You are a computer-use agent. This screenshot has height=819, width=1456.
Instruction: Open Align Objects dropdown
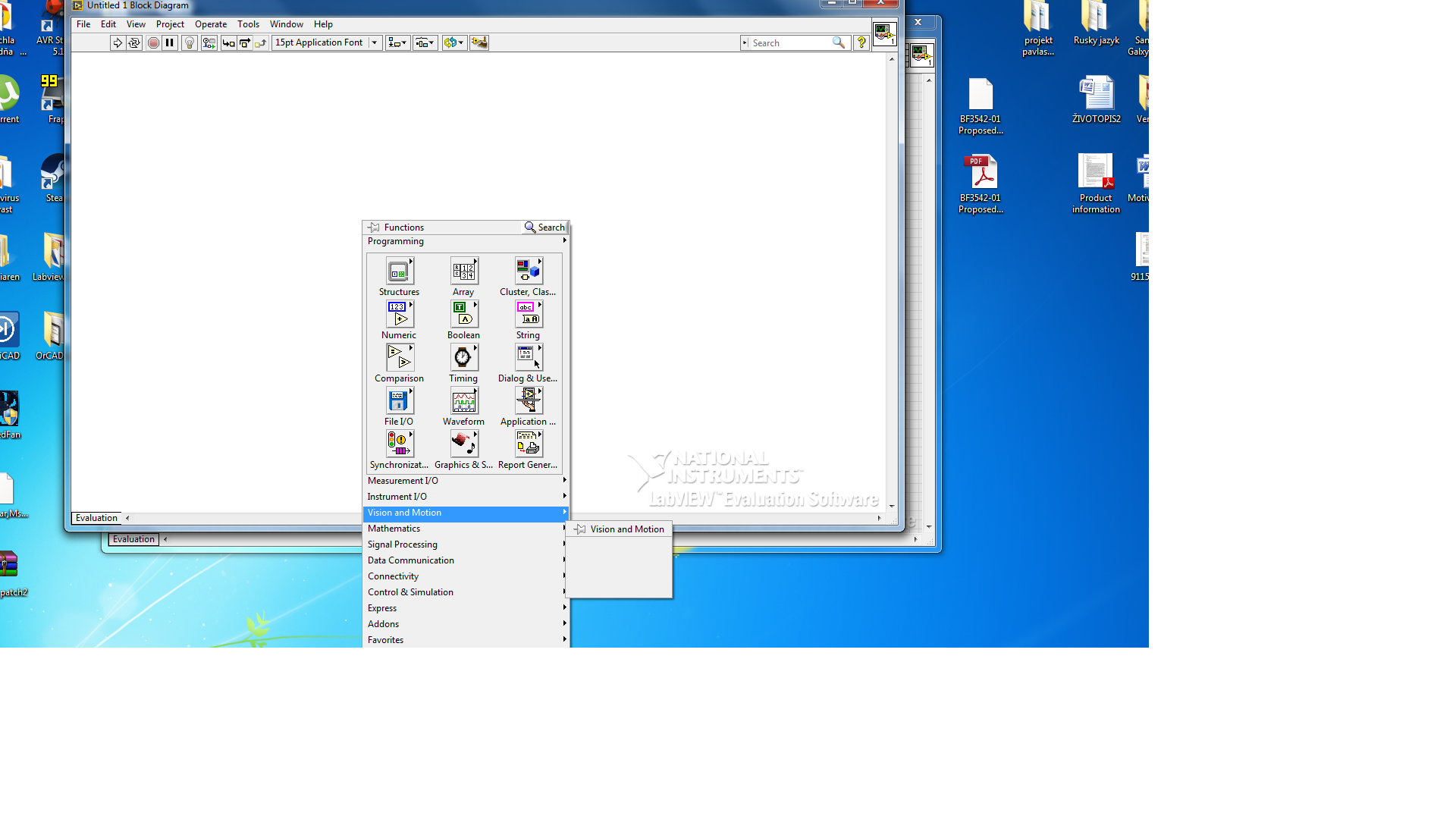pyautogui.click(x=397, y=43)
